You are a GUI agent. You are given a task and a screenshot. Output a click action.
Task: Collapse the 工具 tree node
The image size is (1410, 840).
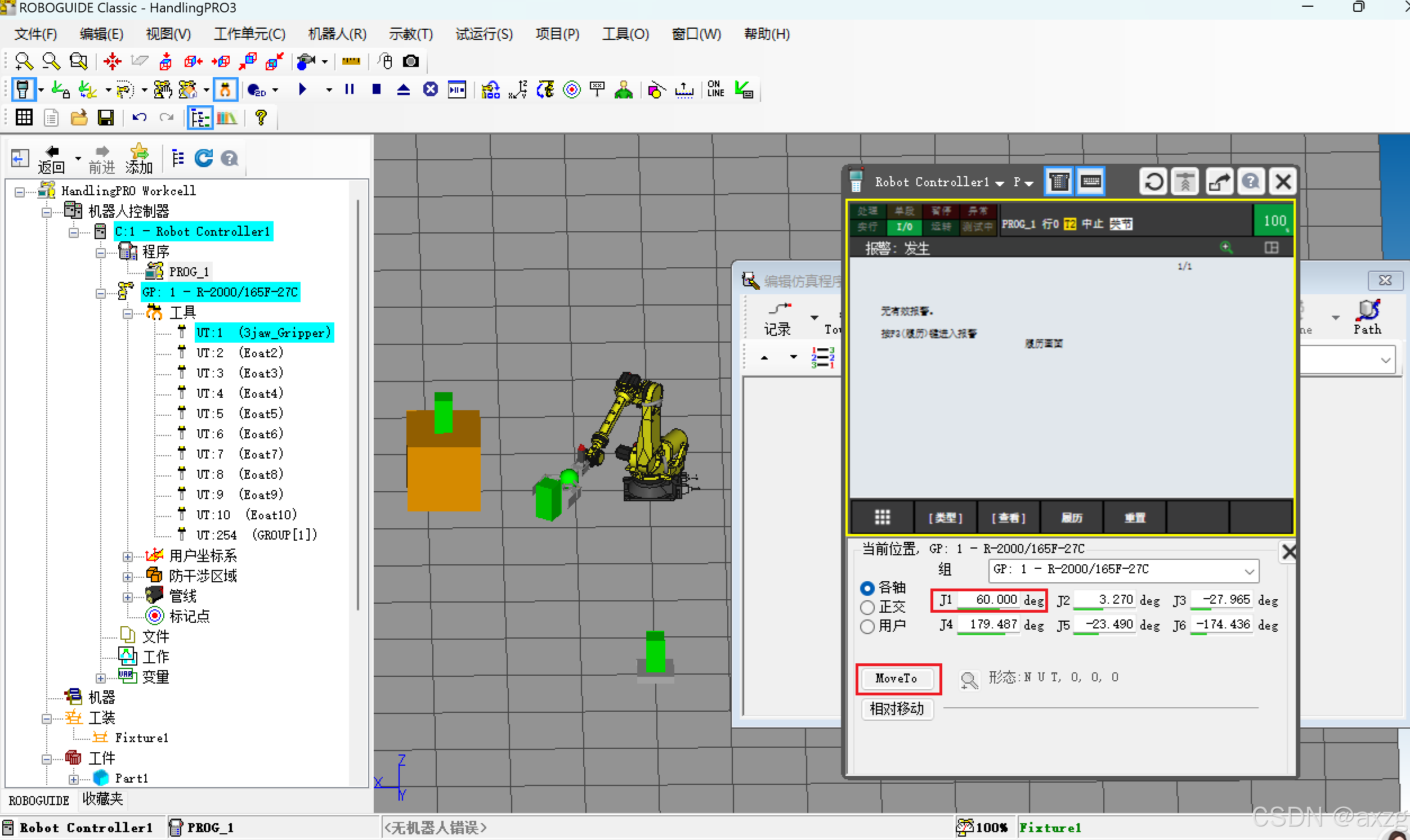coord(128,313)
